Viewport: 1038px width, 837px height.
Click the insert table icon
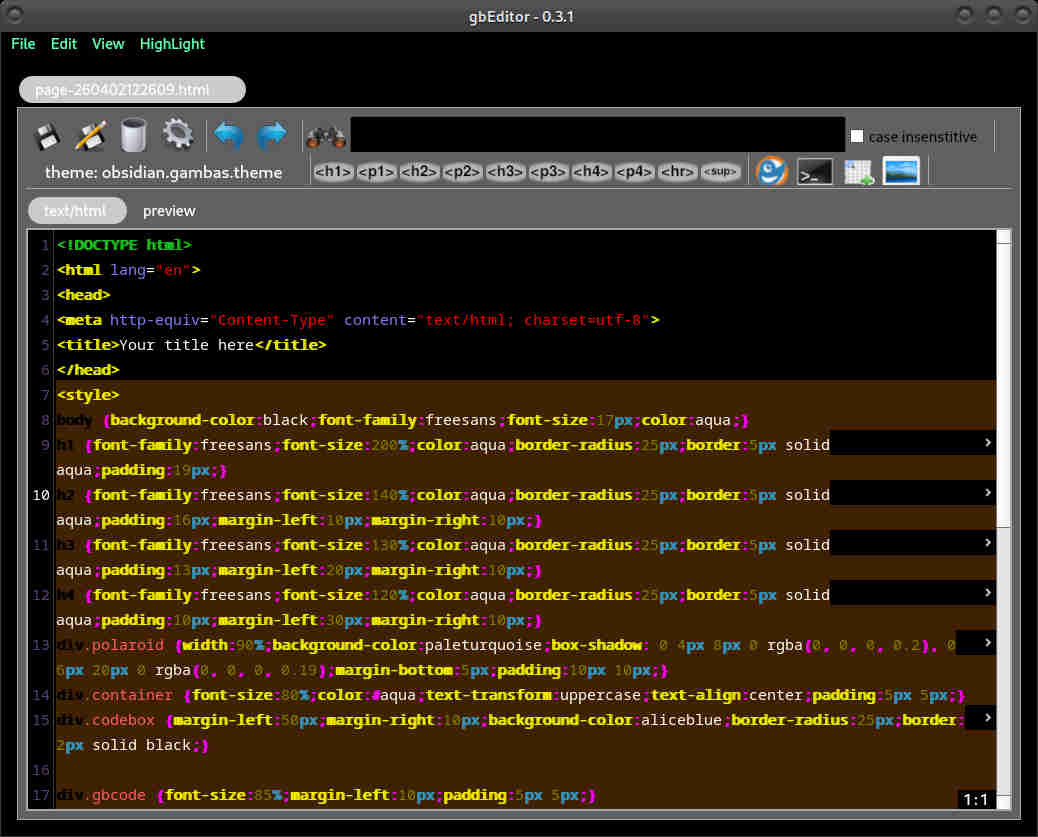[x=858, y=172]
